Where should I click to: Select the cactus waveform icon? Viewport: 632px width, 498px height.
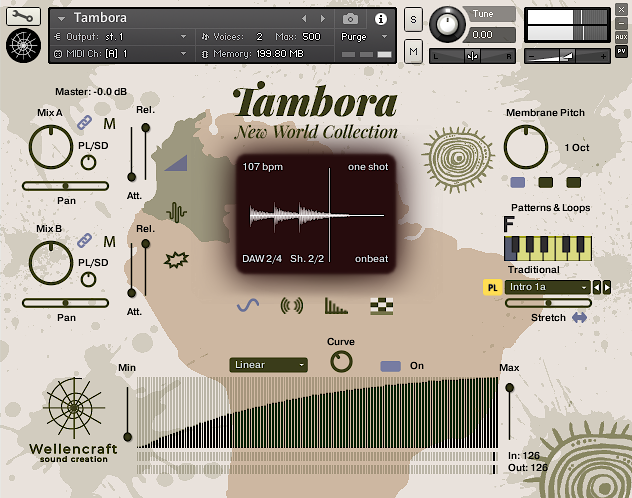(177, 212)
